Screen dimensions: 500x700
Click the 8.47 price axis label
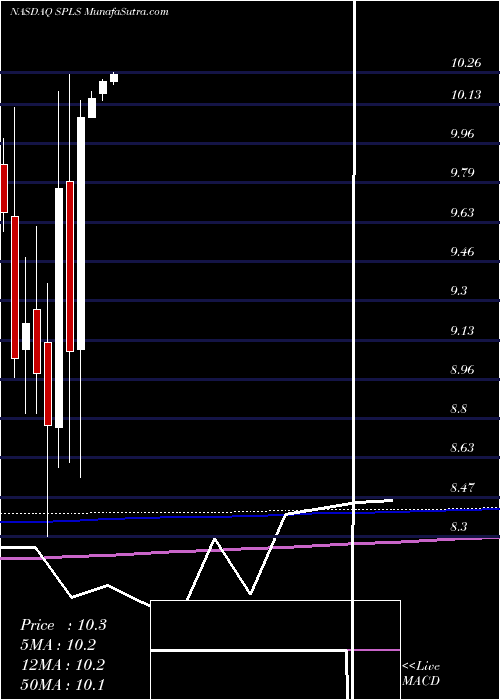point(462,488)
